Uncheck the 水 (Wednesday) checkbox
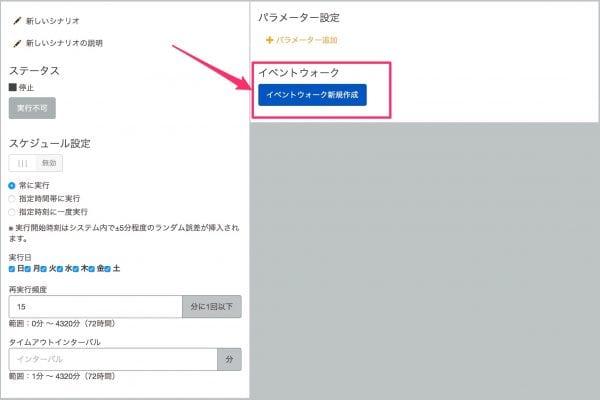Screen dimensions: 600x400 60,269
